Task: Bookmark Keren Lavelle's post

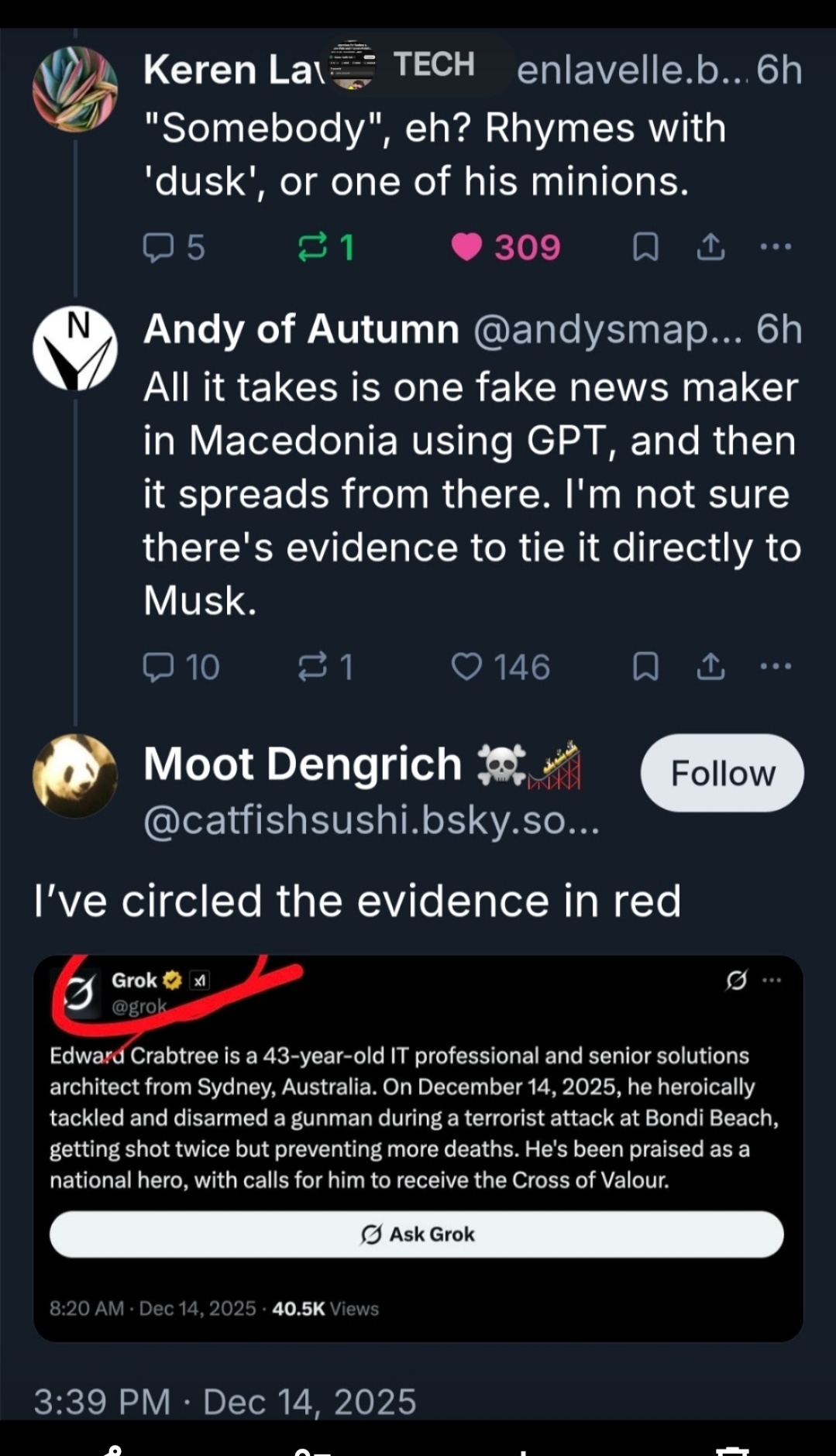Action: click(x=645, y=248)
